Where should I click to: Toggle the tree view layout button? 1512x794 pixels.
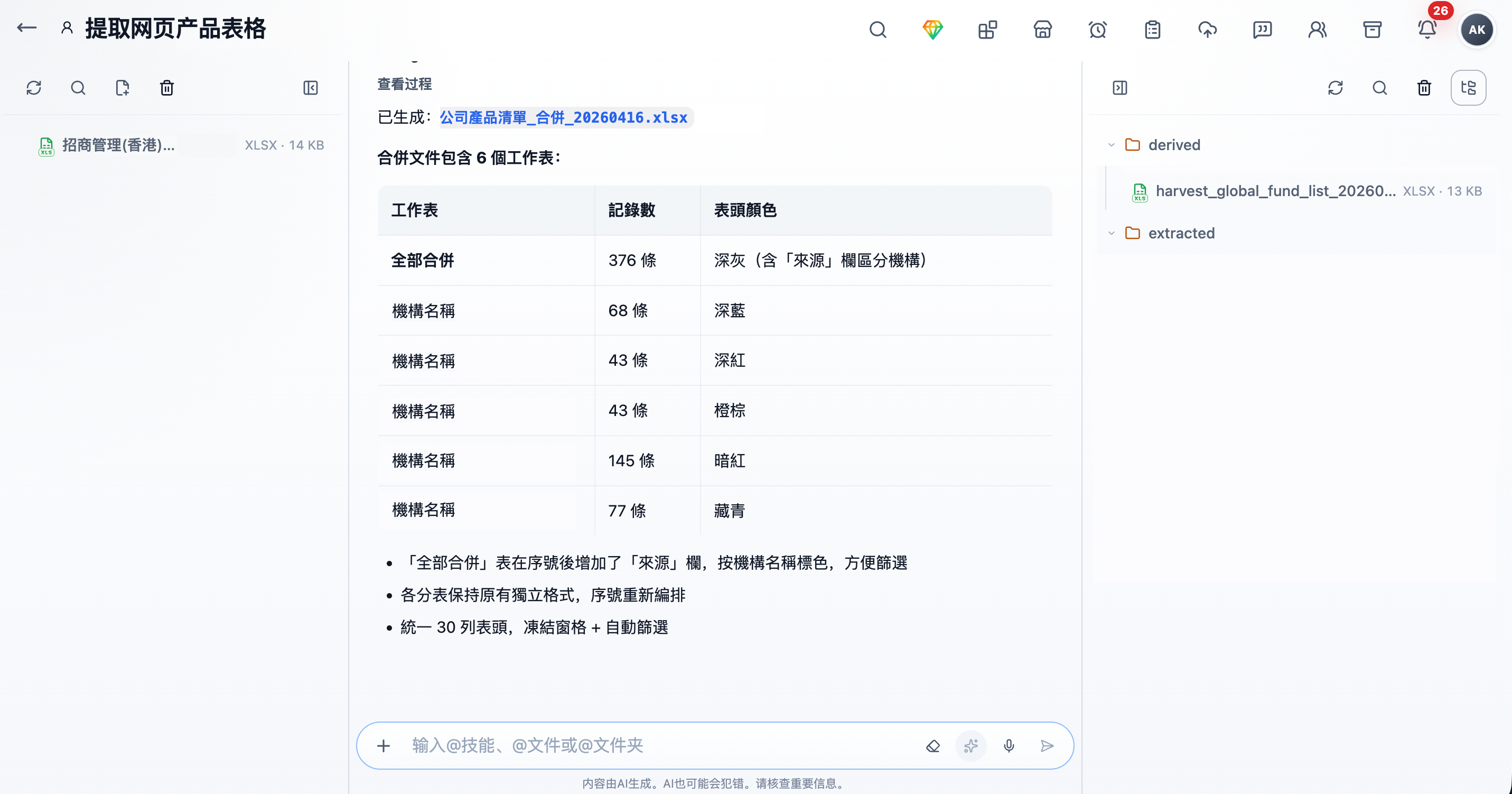point(1468,88)
